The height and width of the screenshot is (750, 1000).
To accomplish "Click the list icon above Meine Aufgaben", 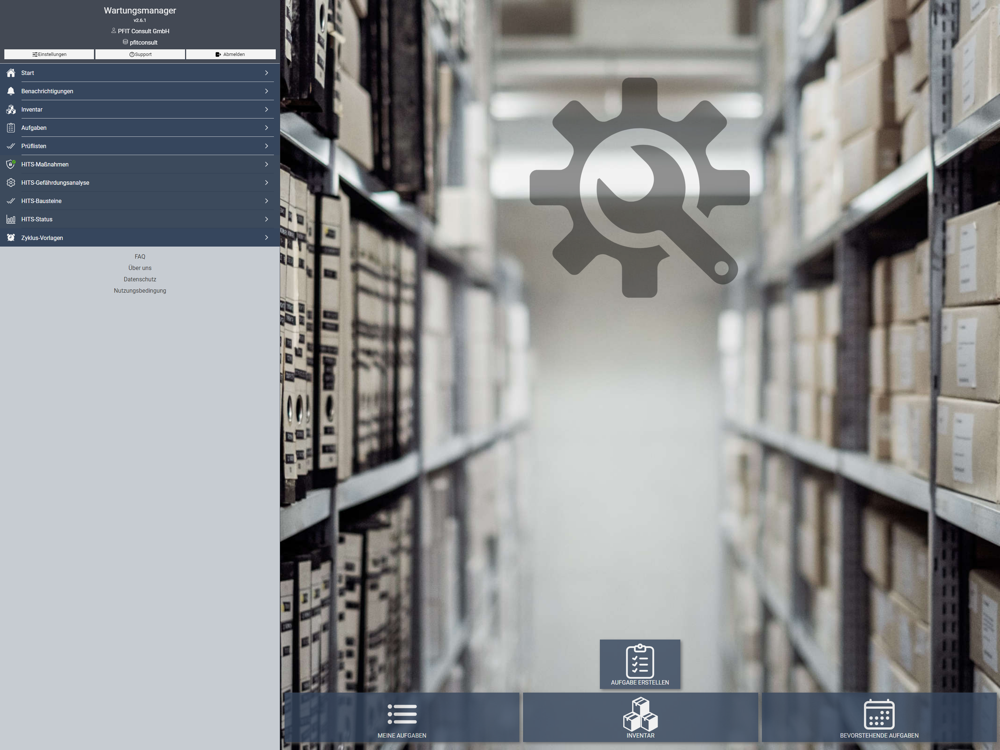I will (402, 714).
